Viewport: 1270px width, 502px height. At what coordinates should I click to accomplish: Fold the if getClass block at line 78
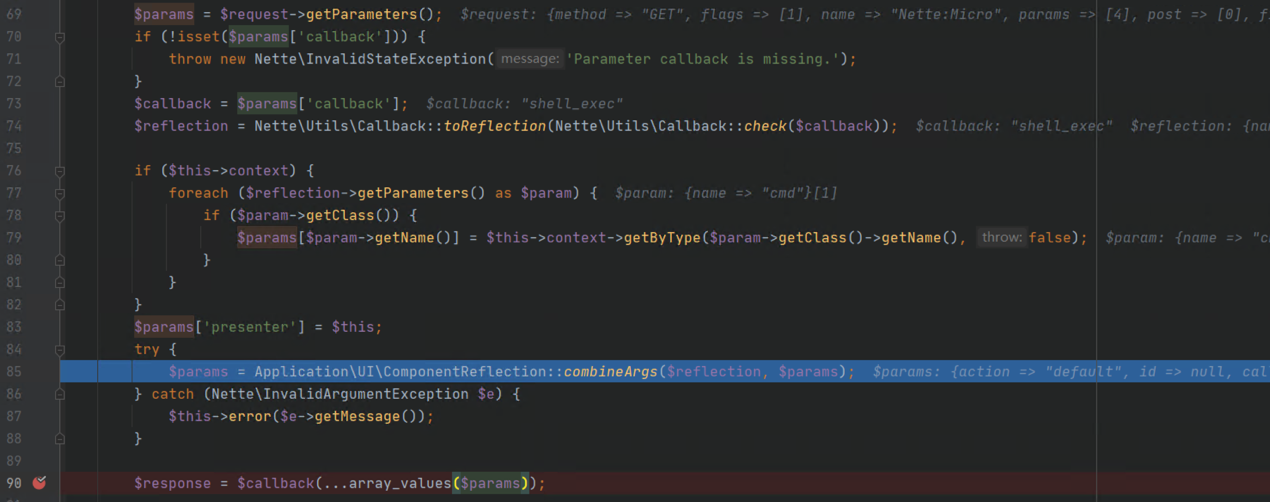[x=60, y=215]
